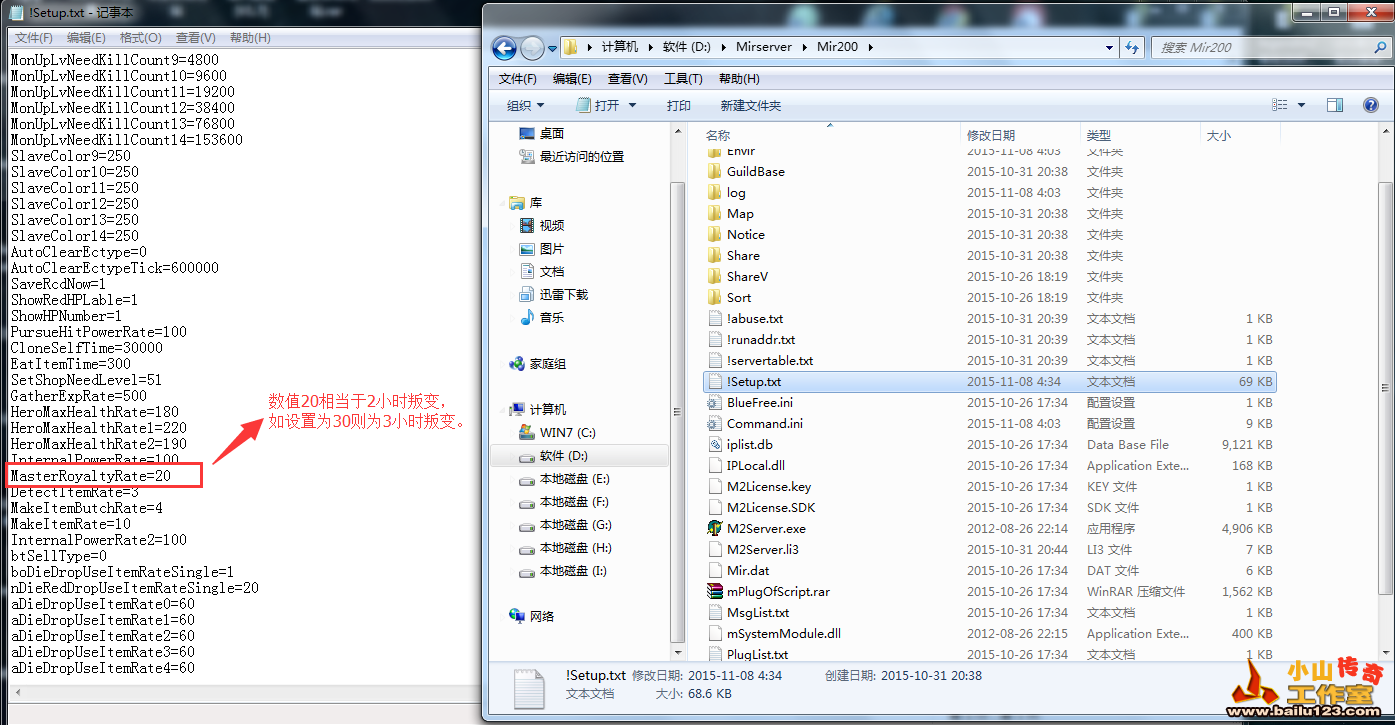Select M2License.key file

(759, 486)
